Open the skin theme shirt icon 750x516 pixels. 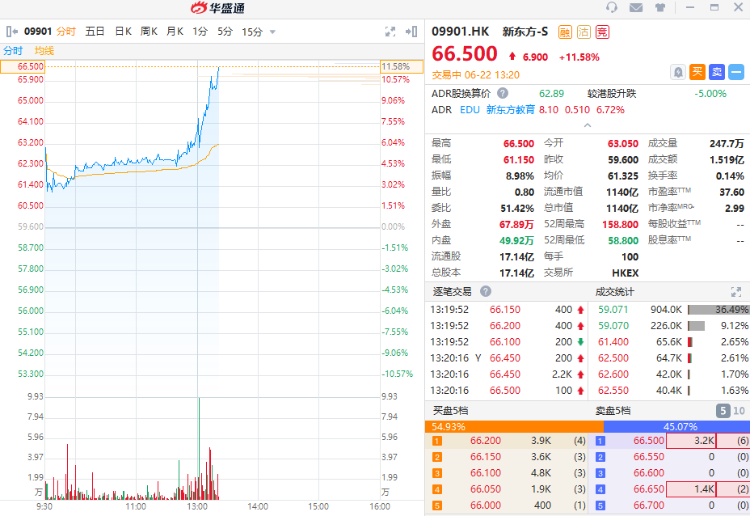(660, 8)
